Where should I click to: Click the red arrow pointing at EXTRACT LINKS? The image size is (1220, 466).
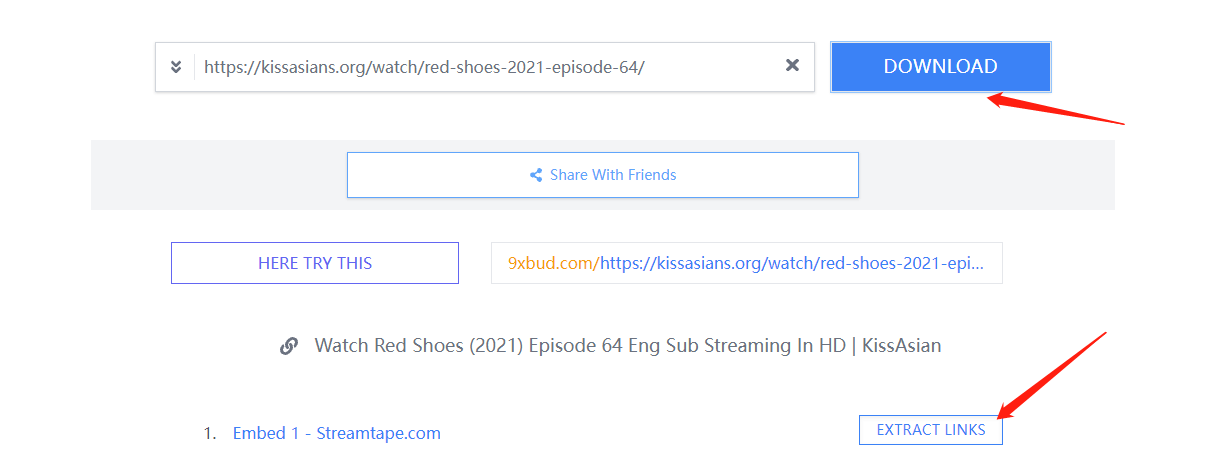(x=1052, y=374)
